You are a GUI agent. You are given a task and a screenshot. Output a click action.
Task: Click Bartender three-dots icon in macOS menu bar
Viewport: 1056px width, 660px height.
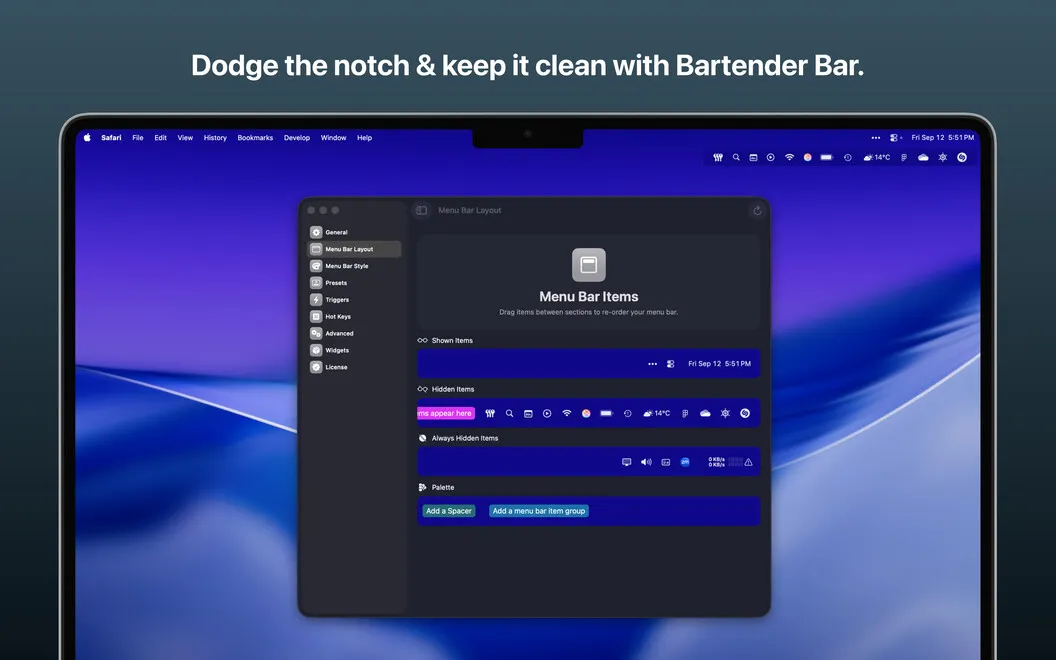click(x=876, y=137)
